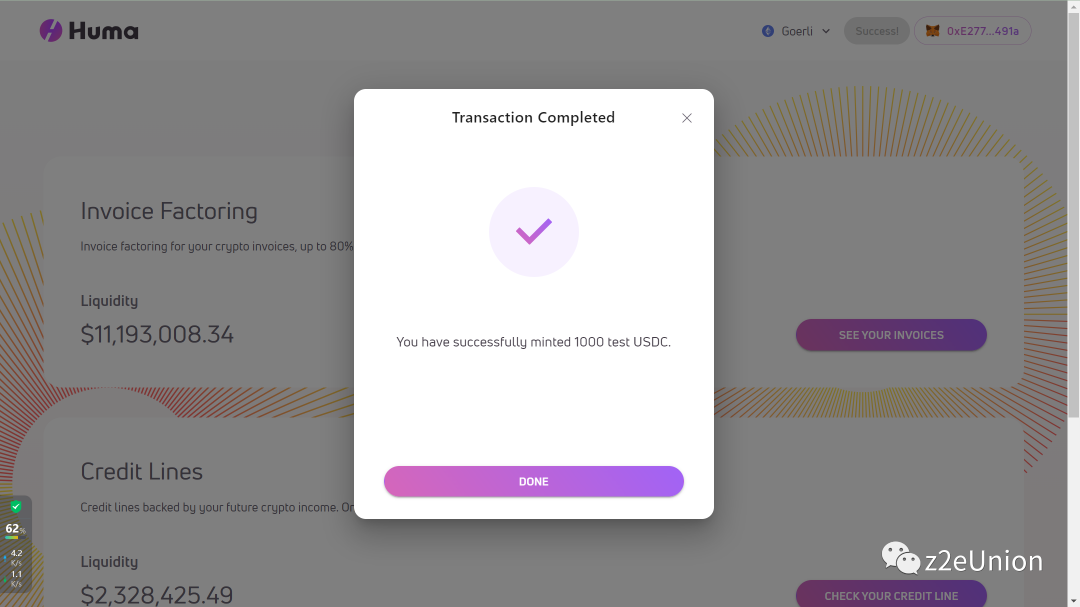
Task: Click the Credit Lines heading
Action: click(x=141, y=472)
